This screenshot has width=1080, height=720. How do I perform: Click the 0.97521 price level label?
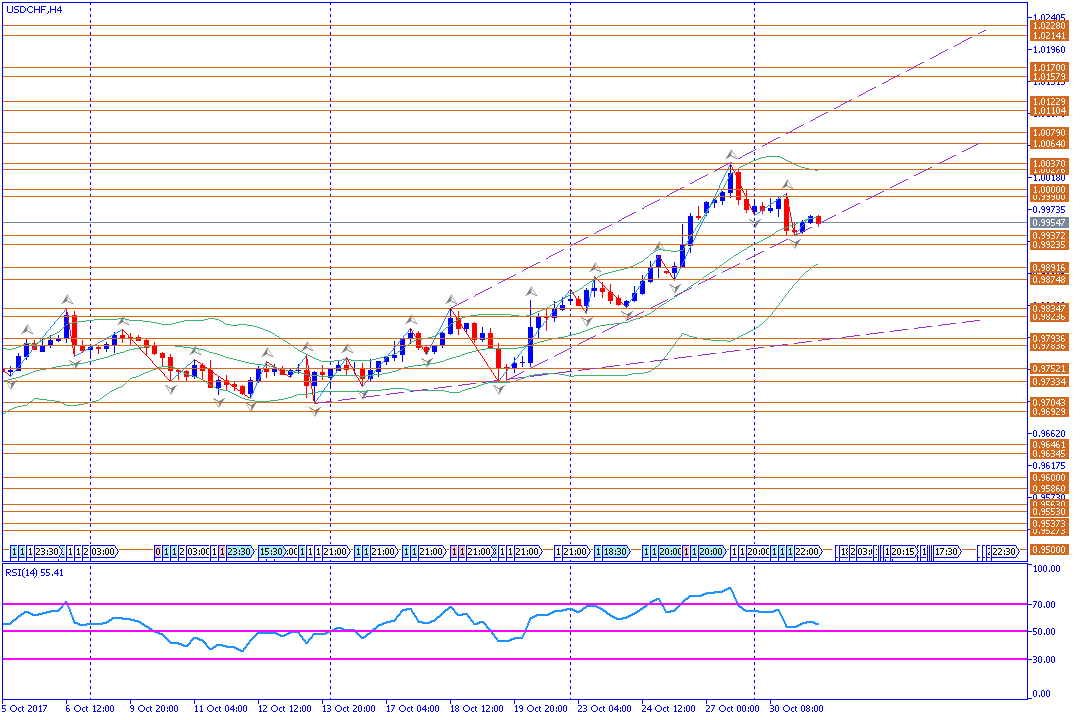coord(1049,369)
